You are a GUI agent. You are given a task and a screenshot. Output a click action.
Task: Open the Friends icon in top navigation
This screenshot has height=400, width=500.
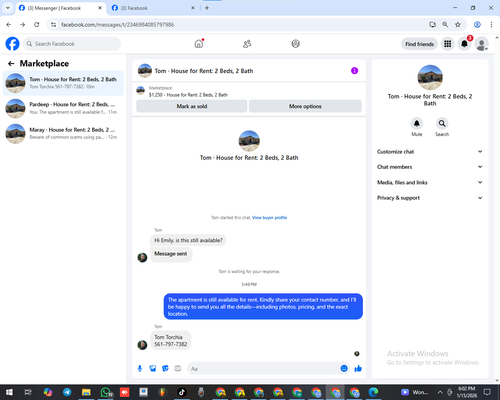[247, 44]
